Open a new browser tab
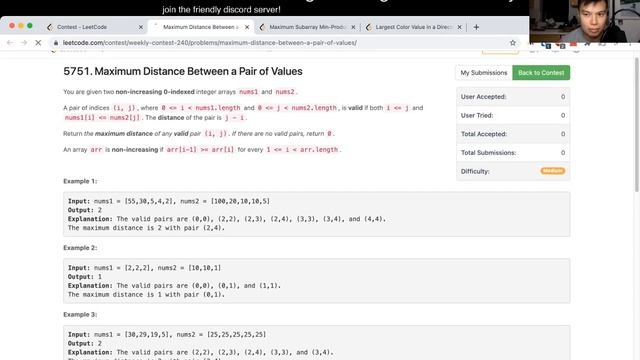The height and width of the screenshot is (360, 640). (x=476, y=27)
